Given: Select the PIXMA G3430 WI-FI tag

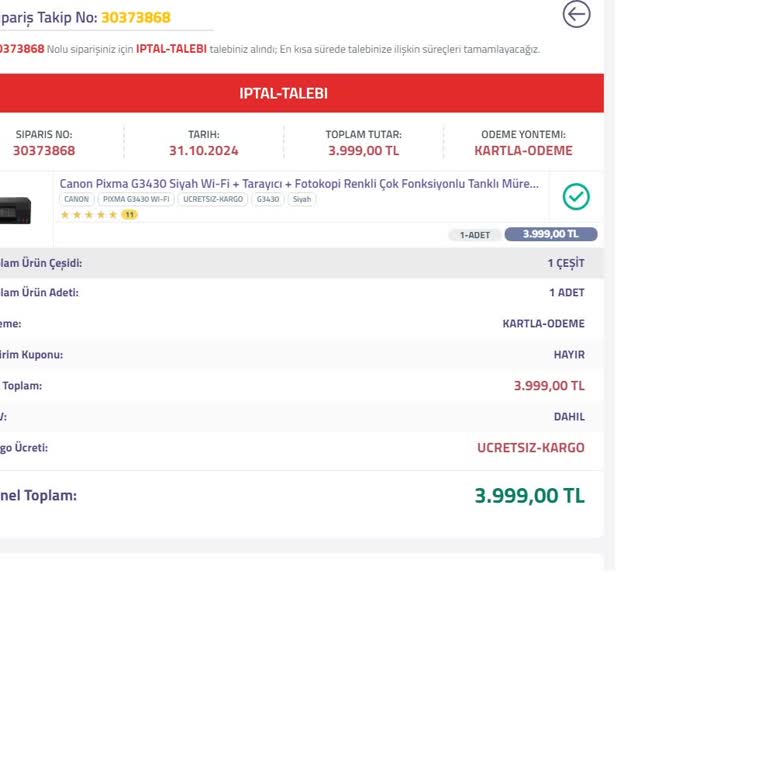Looking at the screenshot, I should pyautogui.click(x=136, y=199).
